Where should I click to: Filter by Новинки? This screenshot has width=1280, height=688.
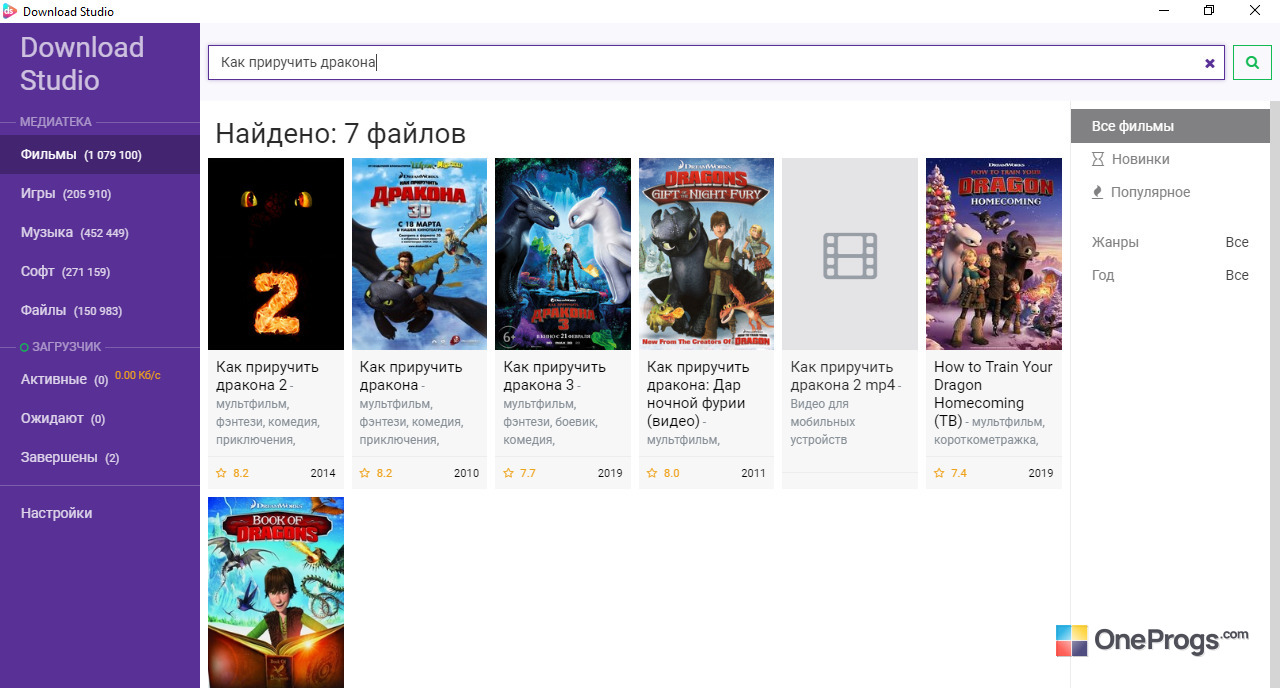point(1170,159)
